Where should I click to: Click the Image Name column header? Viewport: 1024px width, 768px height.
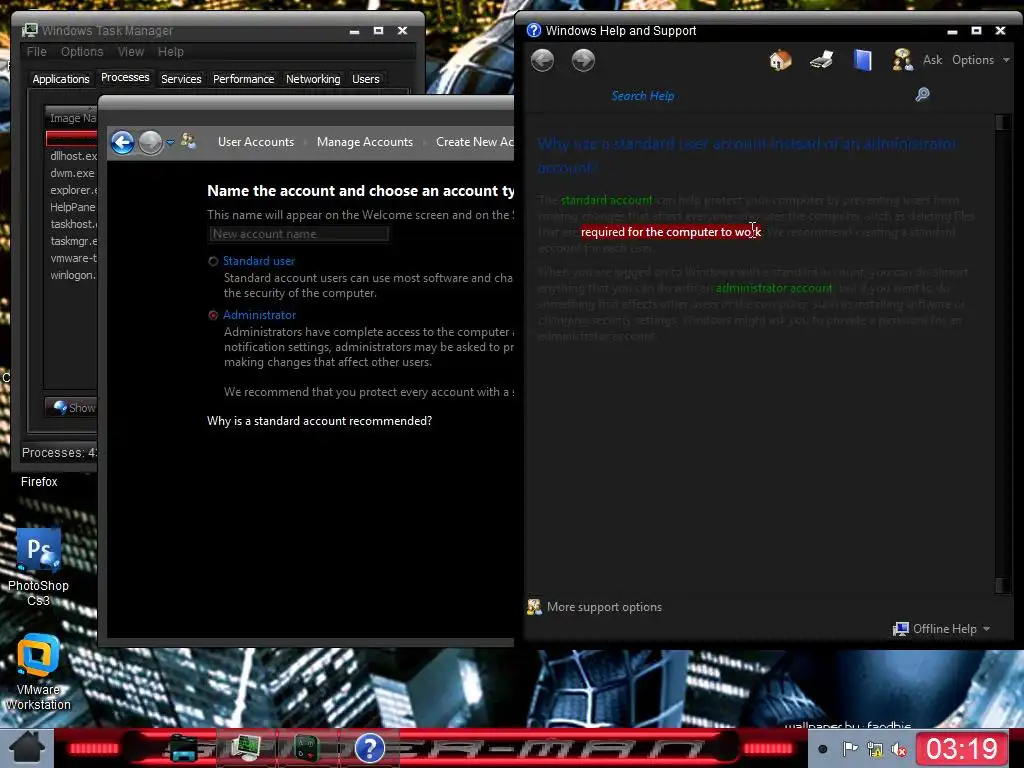point(71,118)
